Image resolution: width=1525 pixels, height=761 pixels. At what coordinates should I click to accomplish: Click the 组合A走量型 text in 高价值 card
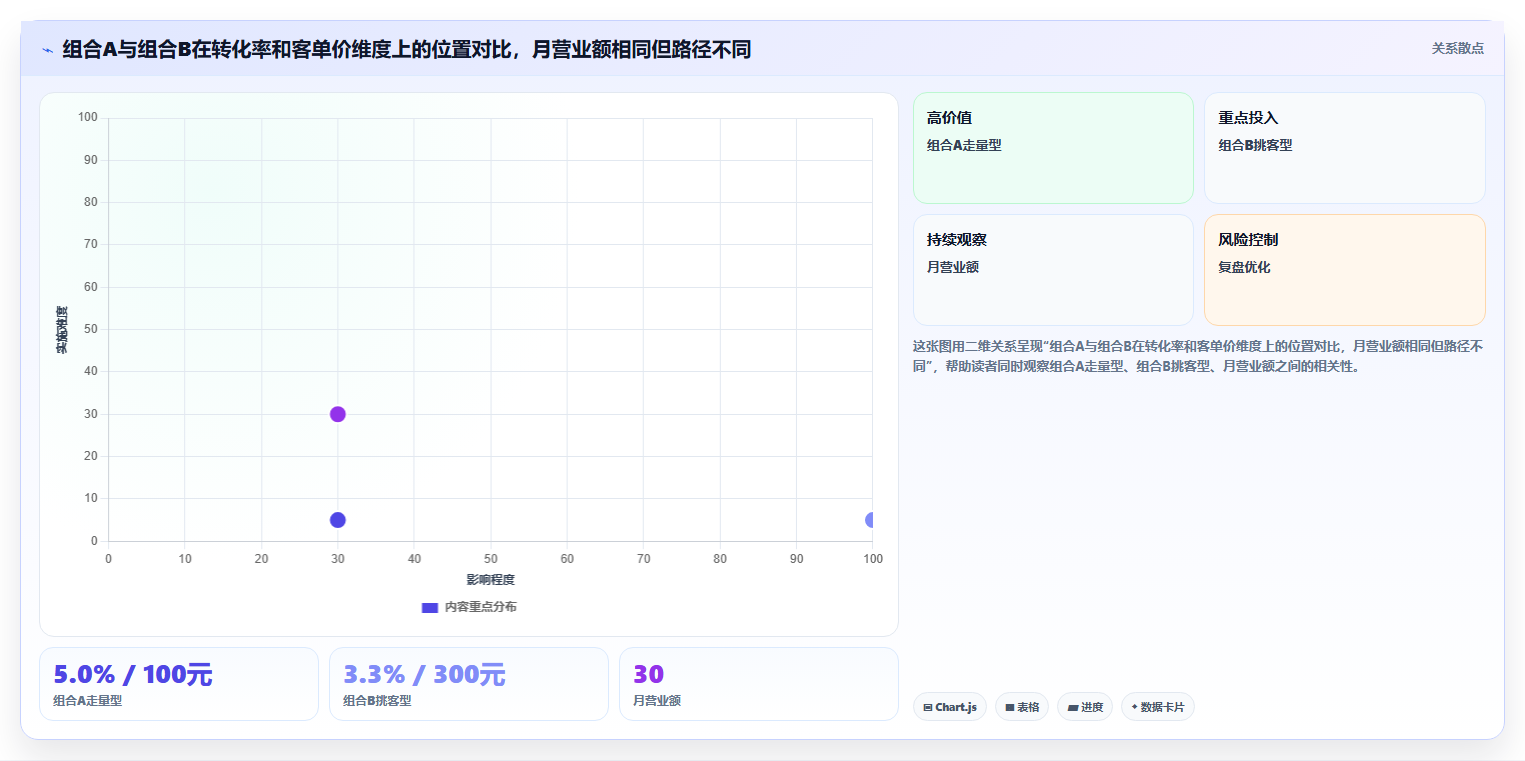pyautogui.click(x=964, y=145)
